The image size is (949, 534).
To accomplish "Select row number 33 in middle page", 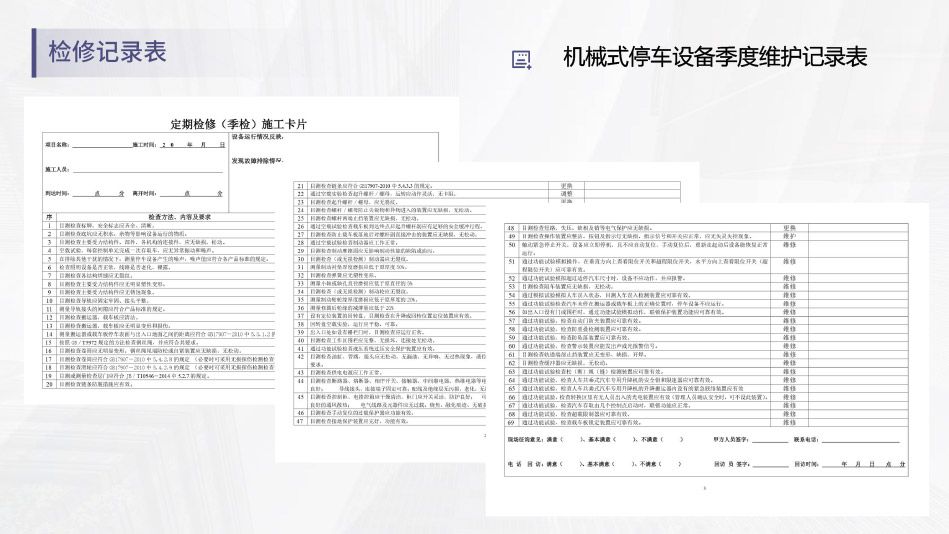I will [300, 283].
